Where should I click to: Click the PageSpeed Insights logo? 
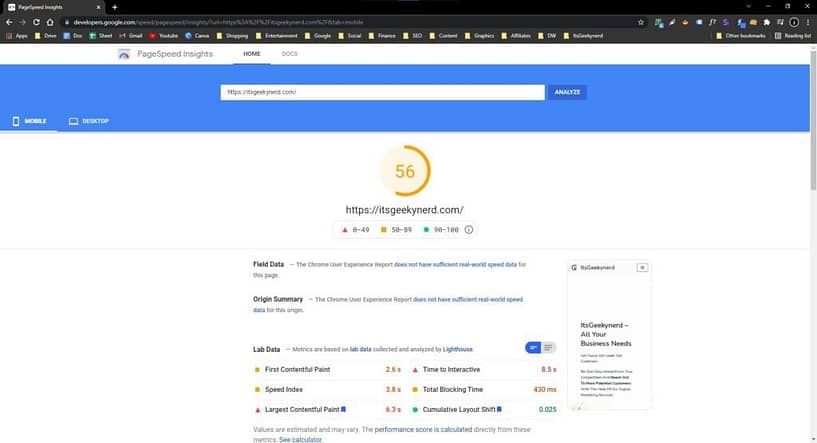pyautogui.click(x=123, y=54)
